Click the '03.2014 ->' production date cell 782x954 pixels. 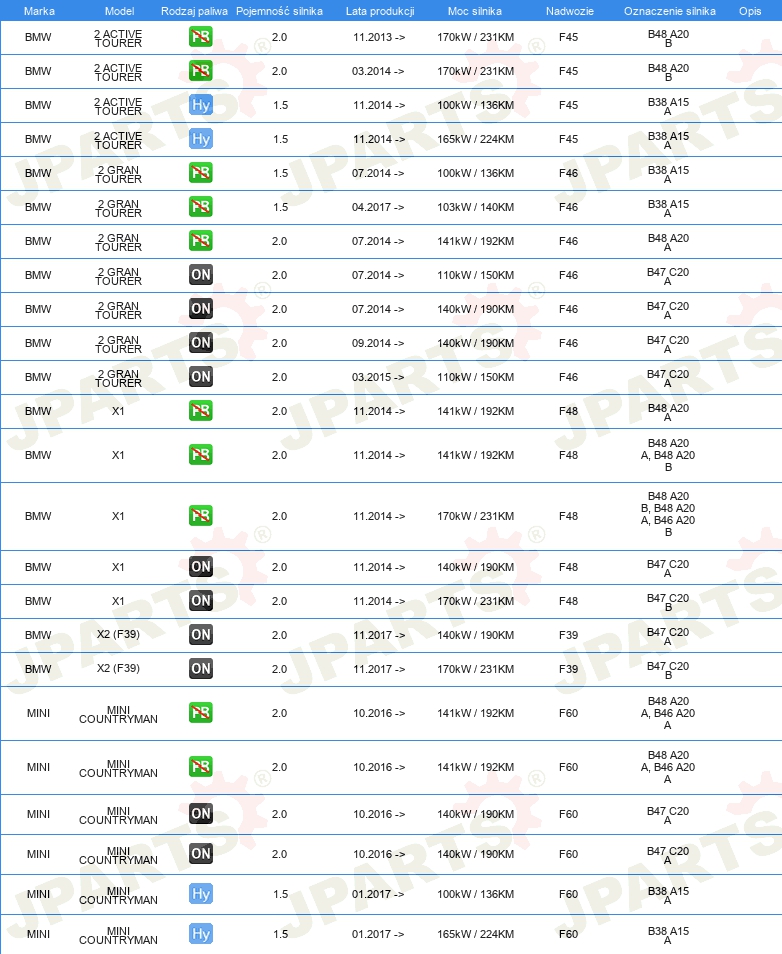click(378, 71)
